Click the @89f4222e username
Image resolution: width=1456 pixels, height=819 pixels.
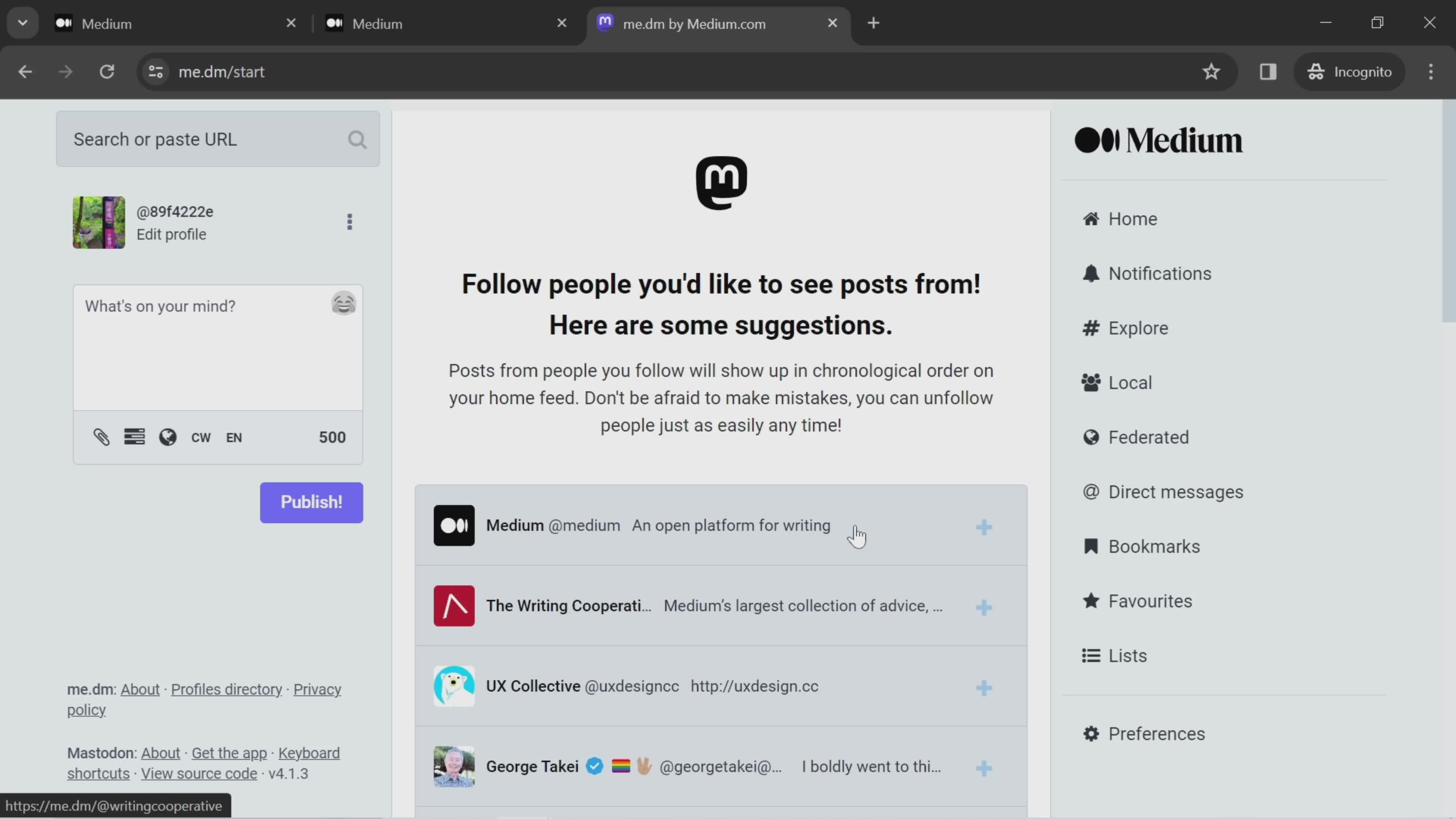pyautogui.click(x=175, y=212)
